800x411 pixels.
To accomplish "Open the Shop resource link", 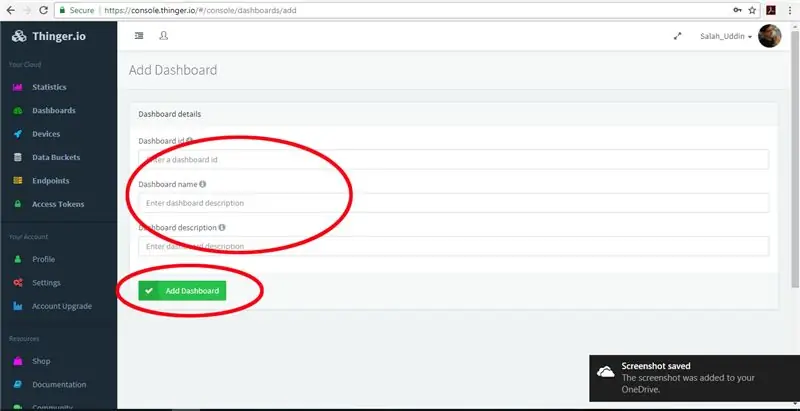I will pyautogui.click(x=41, y=362).
